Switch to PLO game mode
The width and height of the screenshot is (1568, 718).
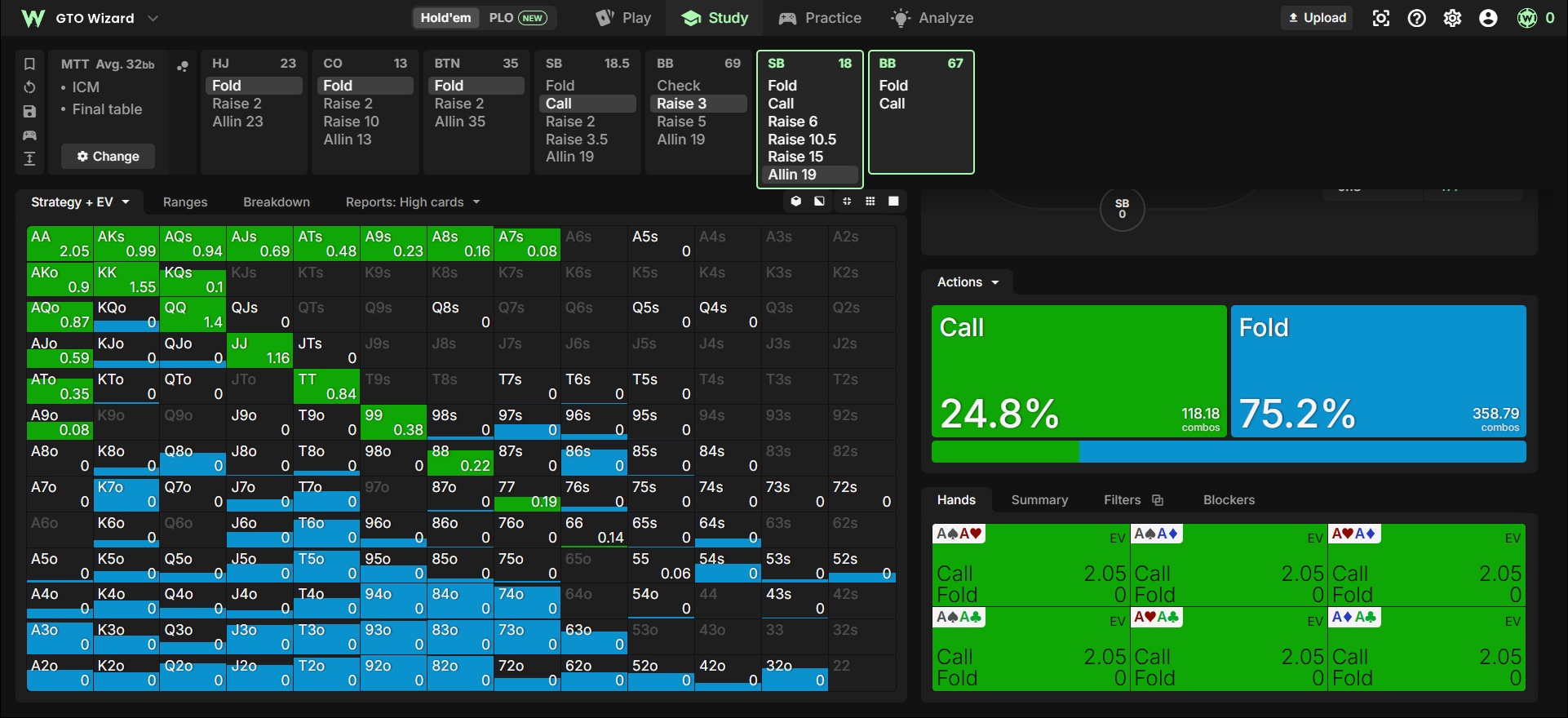pos(517,18)
